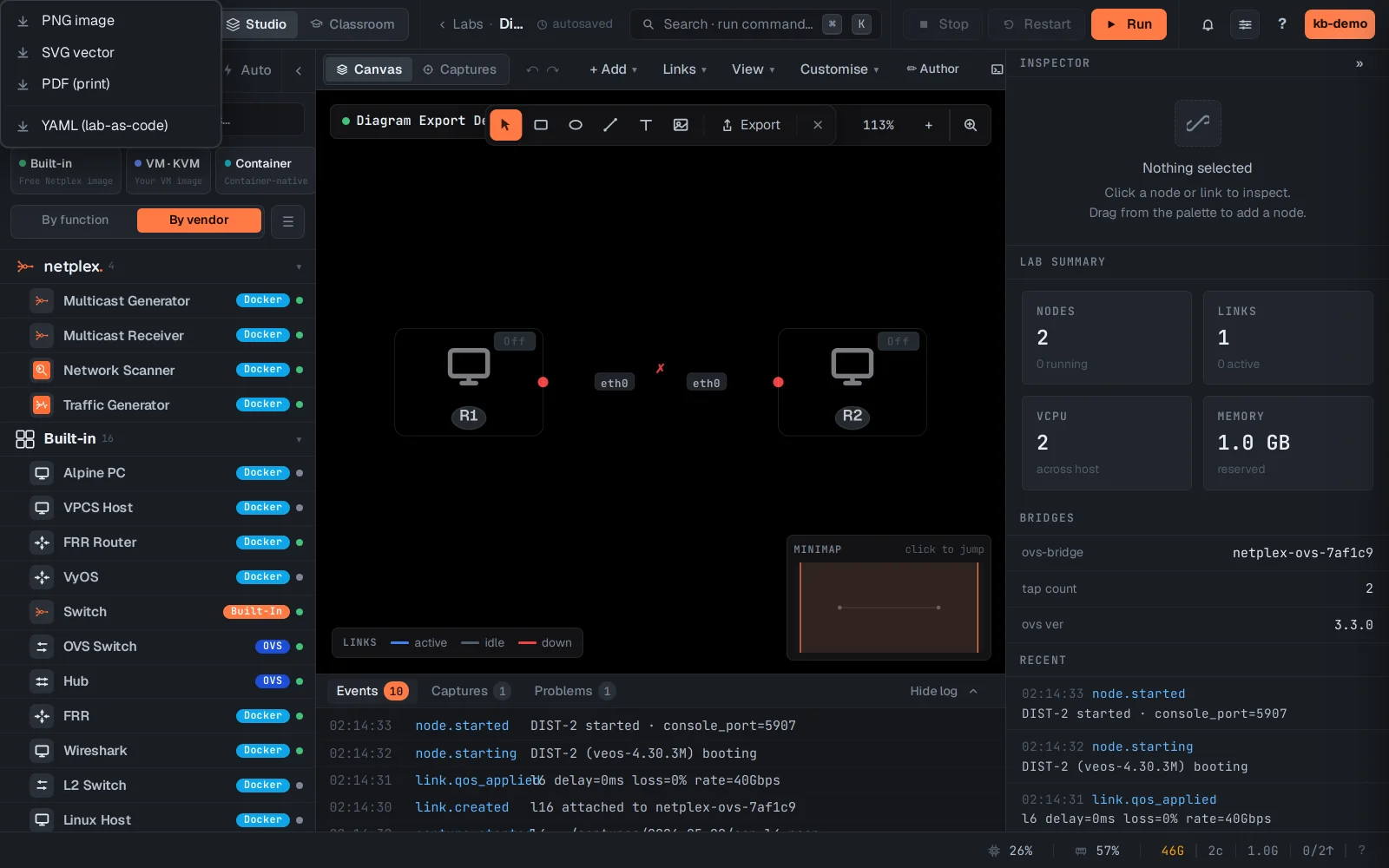Click the Network Scanner icon
Screen dimensions: 1389x868
(x=42, y=371)
